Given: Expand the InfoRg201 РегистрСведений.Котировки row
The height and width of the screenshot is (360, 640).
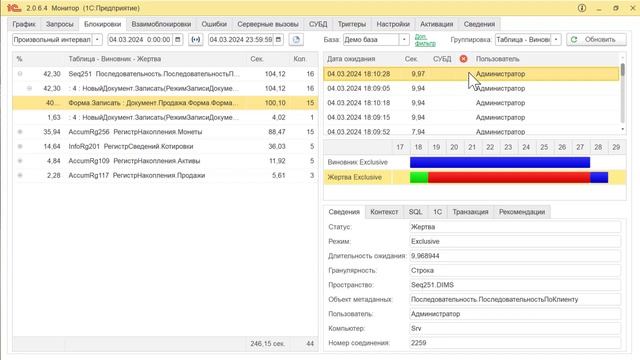Looking at the screenshot, I should point(20,147).
